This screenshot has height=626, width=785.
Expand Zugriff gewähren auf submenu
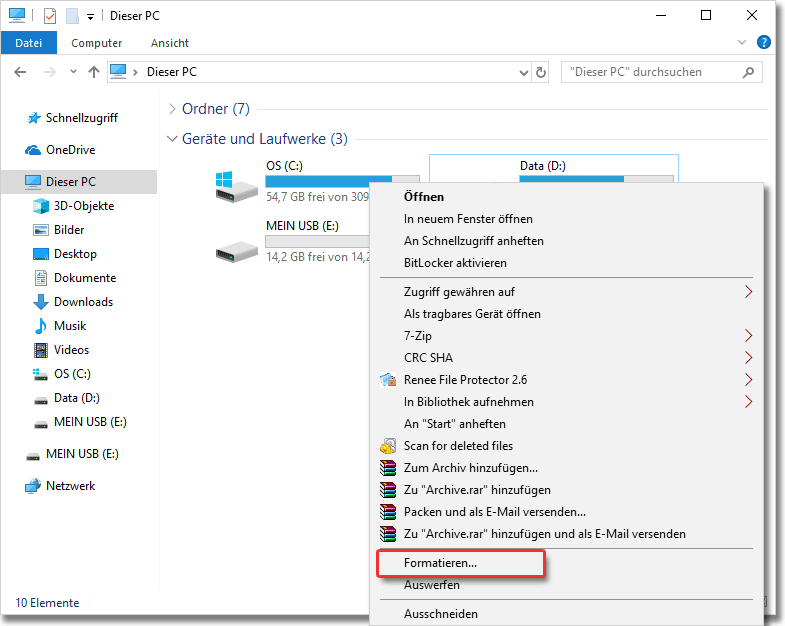566,292
